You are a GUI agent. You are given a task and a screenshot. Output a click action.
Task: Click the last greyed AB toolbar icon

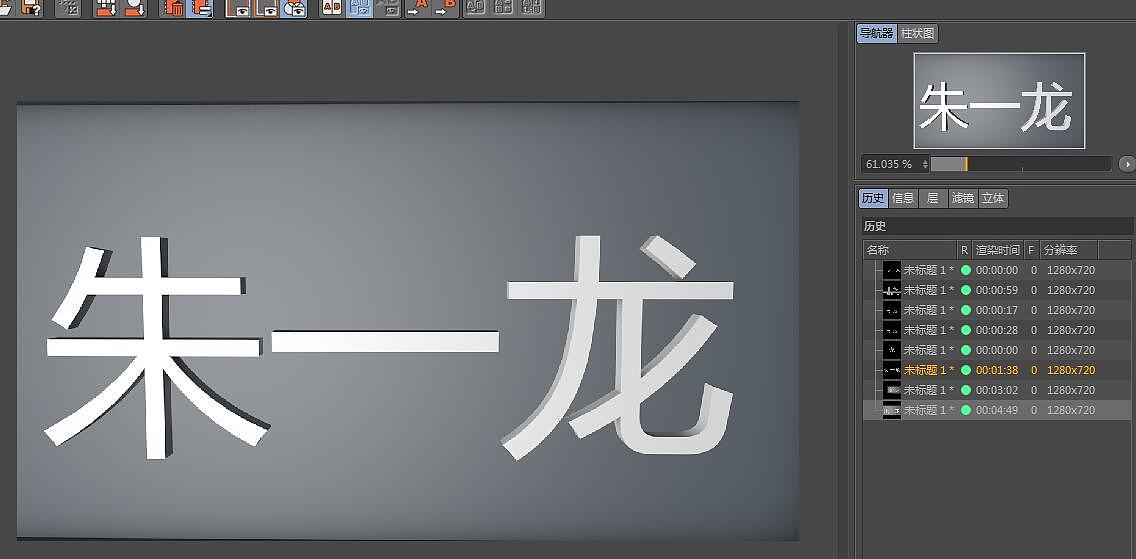[x=531, y=8]
